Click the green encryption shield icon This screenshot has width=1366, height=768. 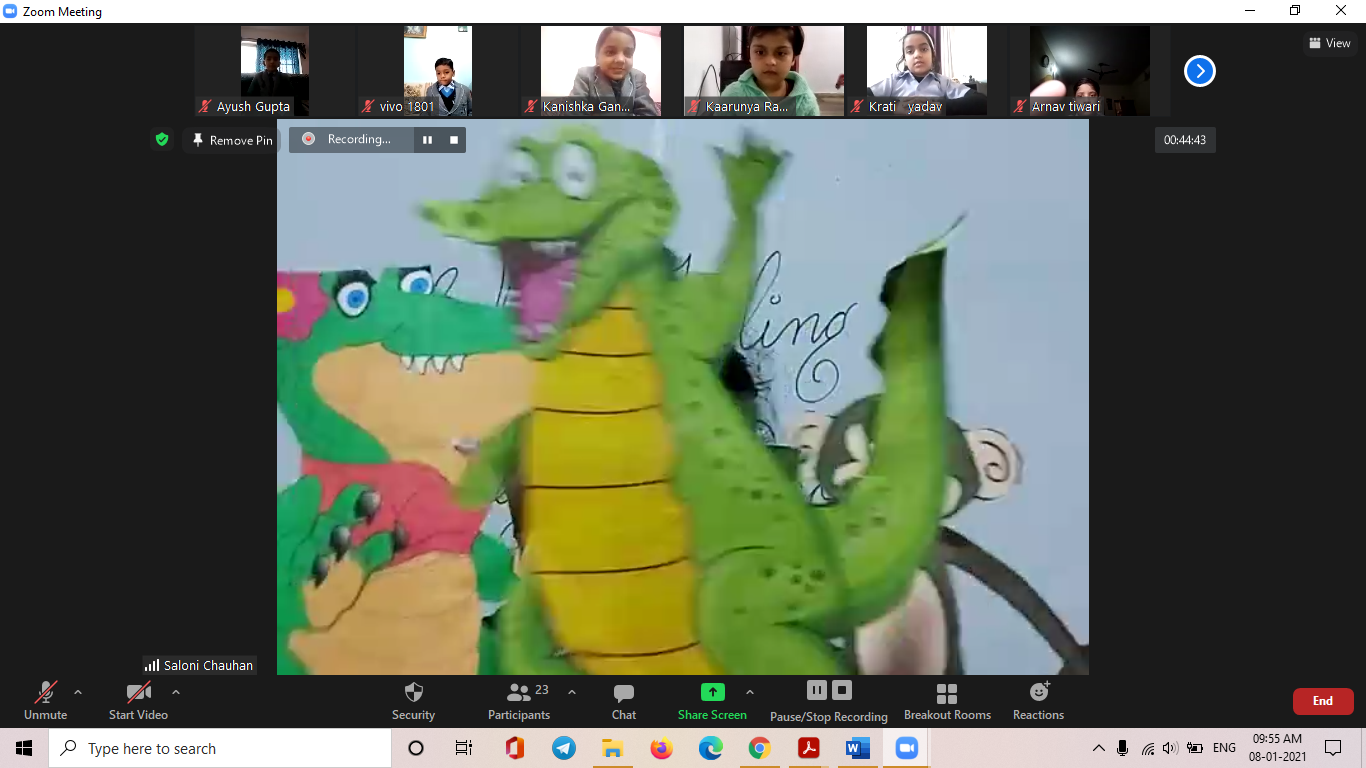click(162, 140)
